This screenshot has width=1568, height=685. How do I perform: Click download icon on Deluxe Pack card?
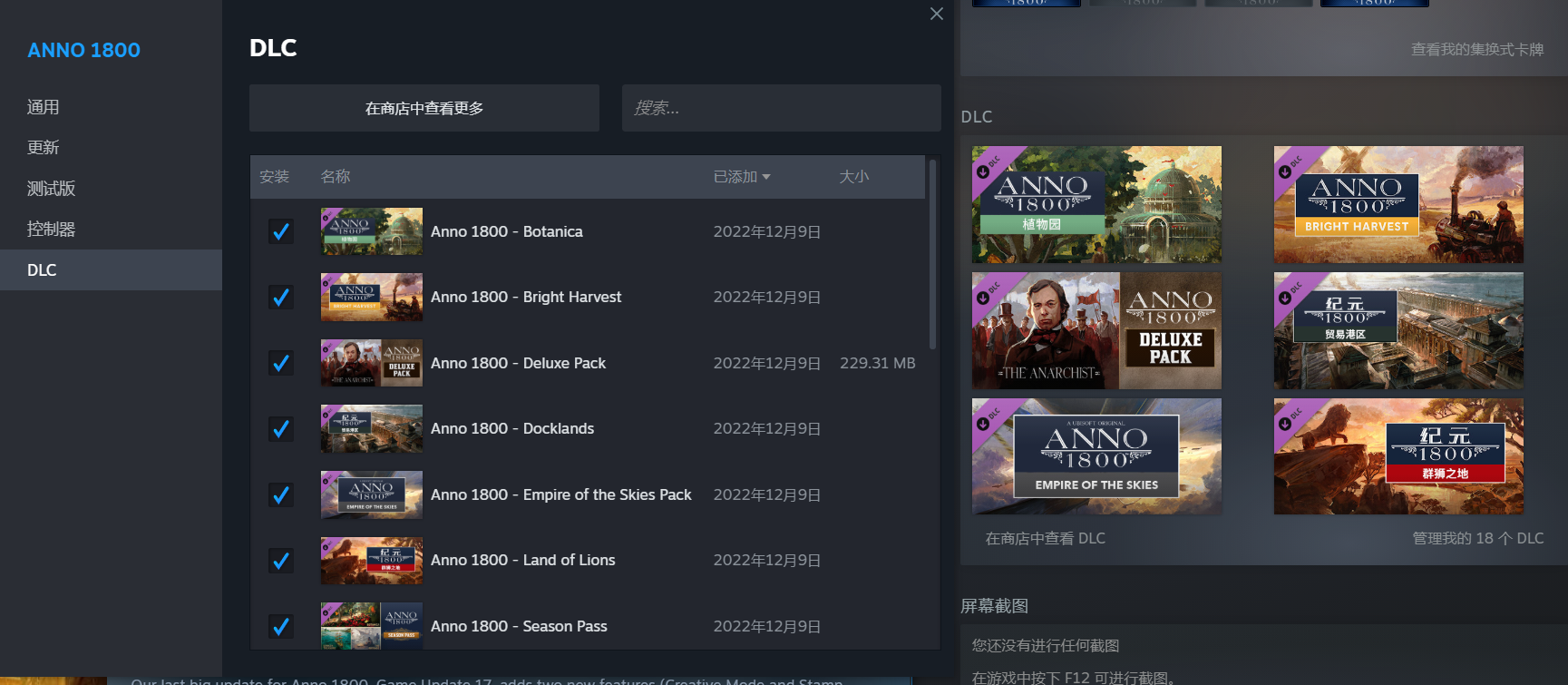click(x=983, y=298)
